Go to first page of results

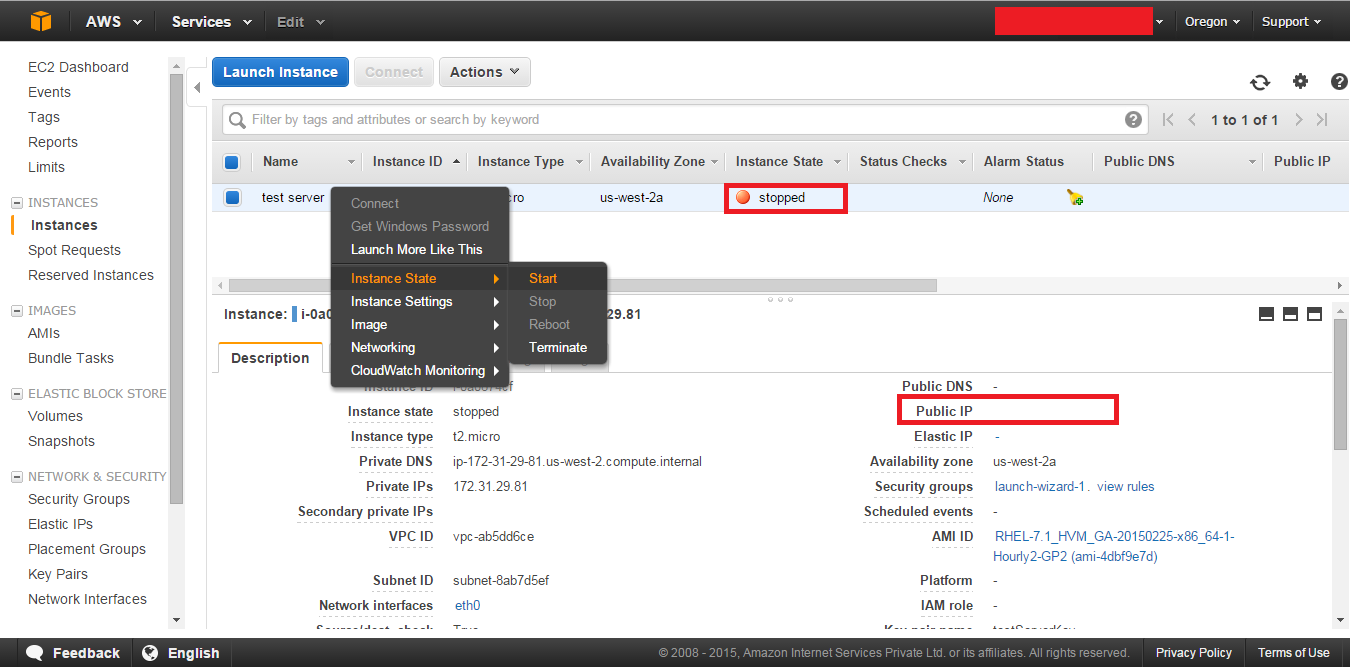[x=1168, y=120]
